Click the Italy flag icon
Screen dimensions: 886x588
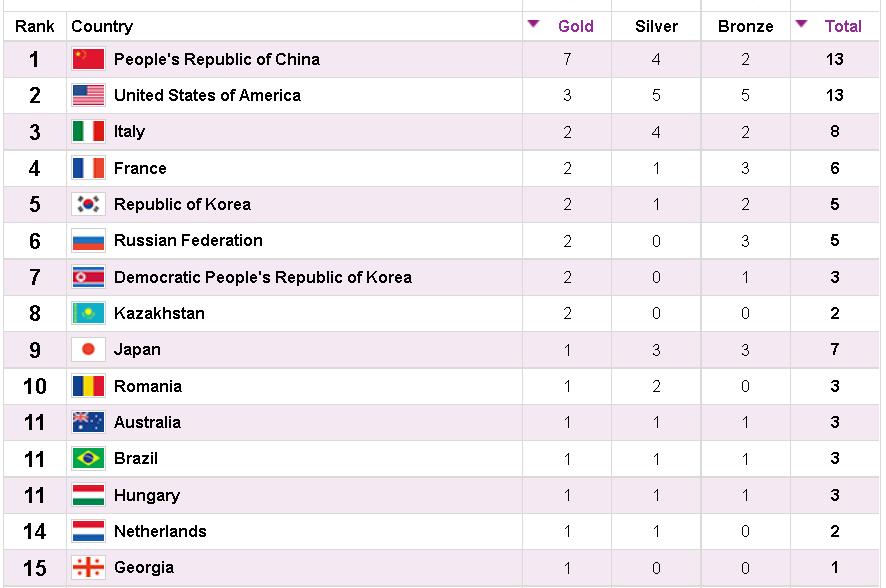[88, 132]
